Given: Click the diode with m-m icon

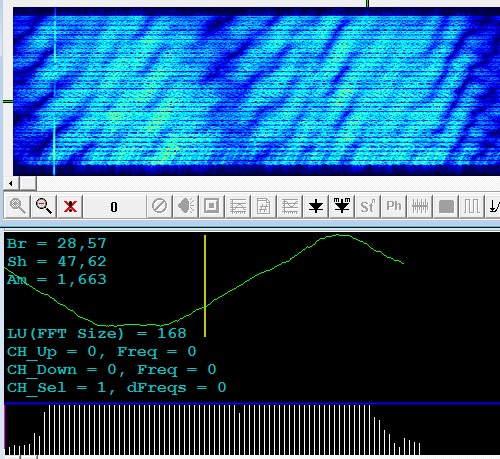Looking at the screenshot, I should pyautogui.click(x=342, y=206).
